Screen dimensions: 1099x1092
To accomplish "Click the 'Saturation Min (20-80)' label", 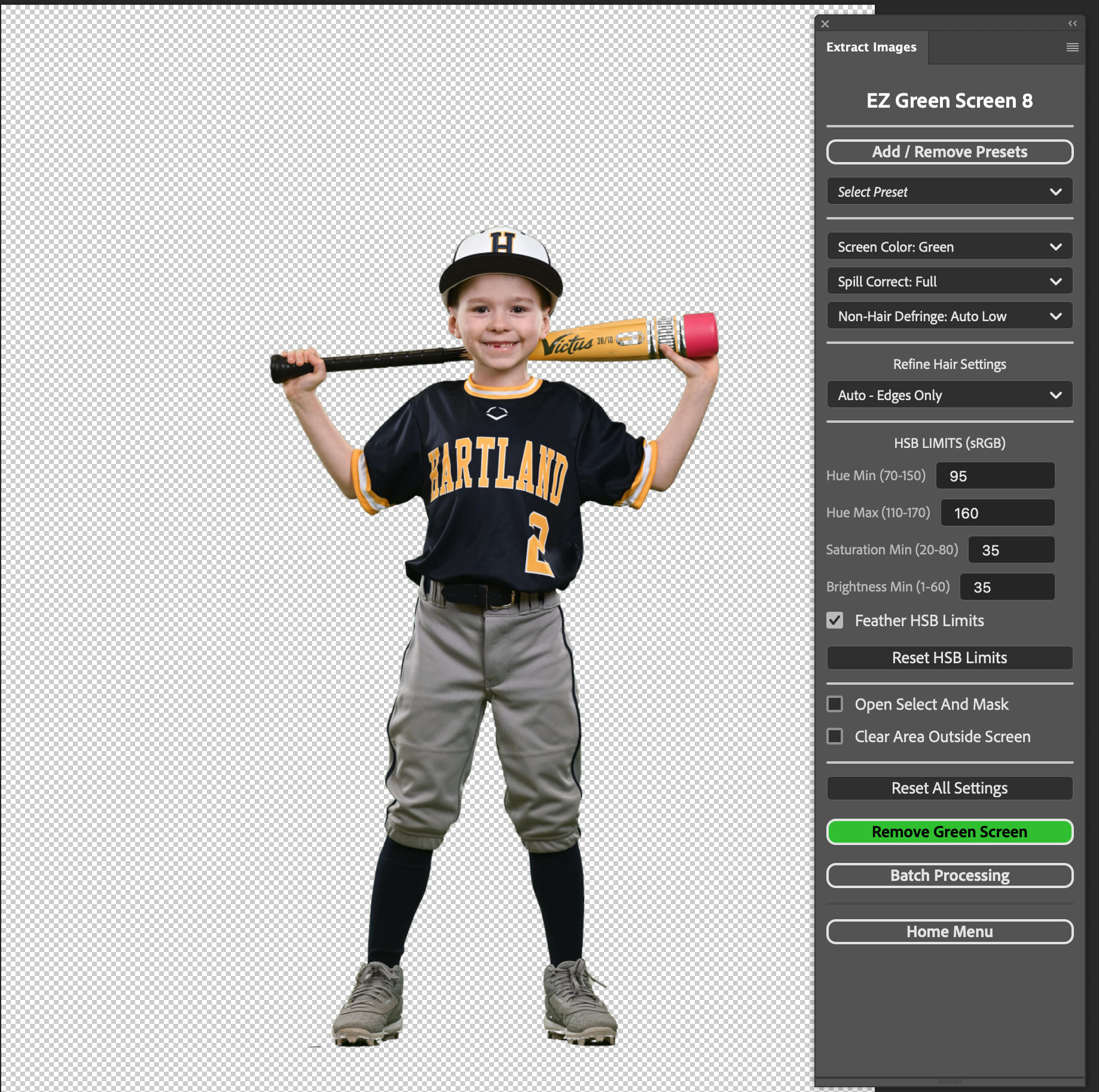I will pos(892,550).
